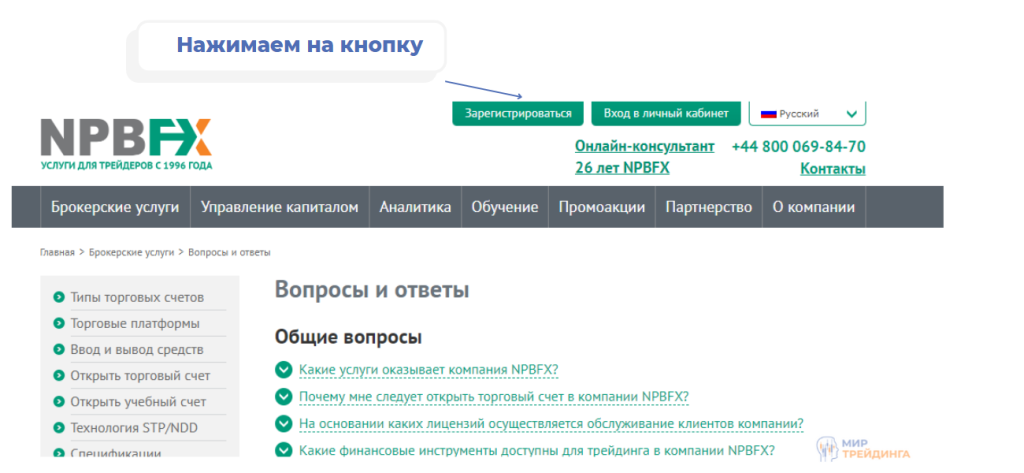Open the Онлайн-консультант link
This screenshot has height=473, width=1024.
coord(645,146)
